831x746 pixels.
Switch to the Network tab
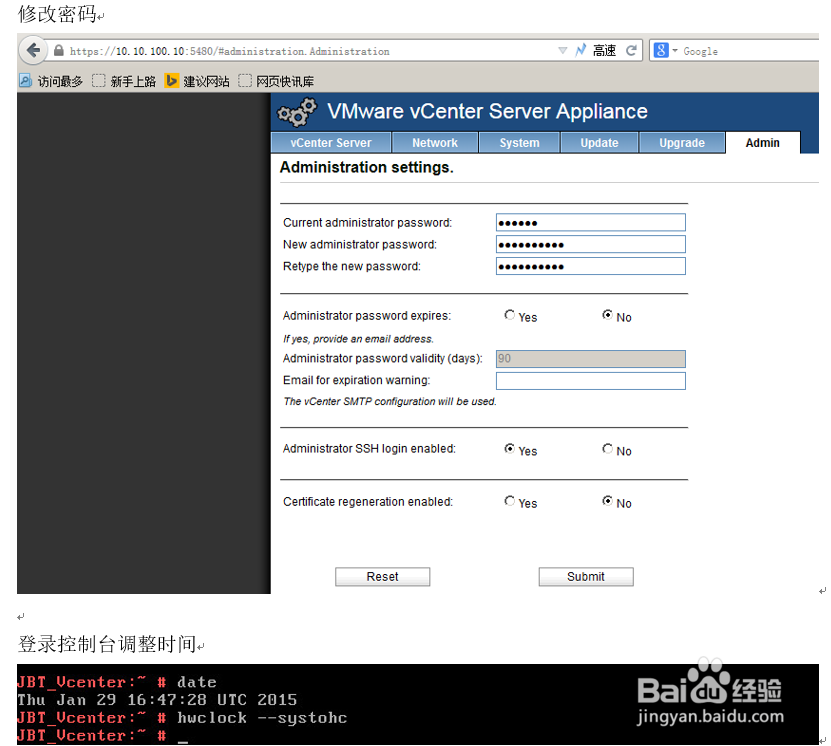click(435, 143)
